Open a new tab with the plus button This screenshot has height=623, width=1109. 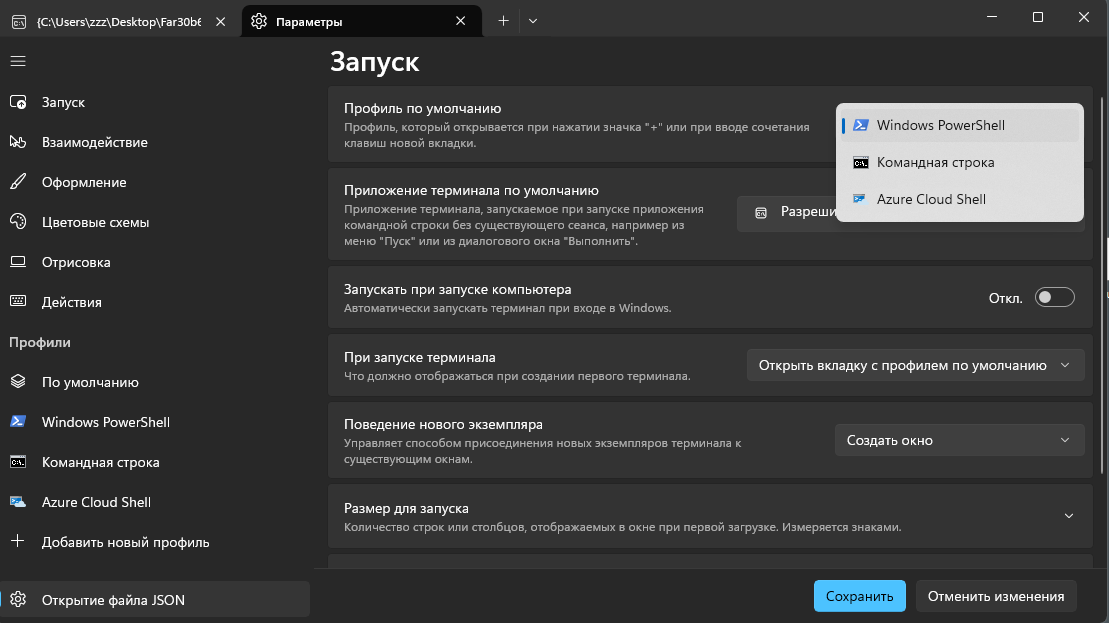[503, 21]
